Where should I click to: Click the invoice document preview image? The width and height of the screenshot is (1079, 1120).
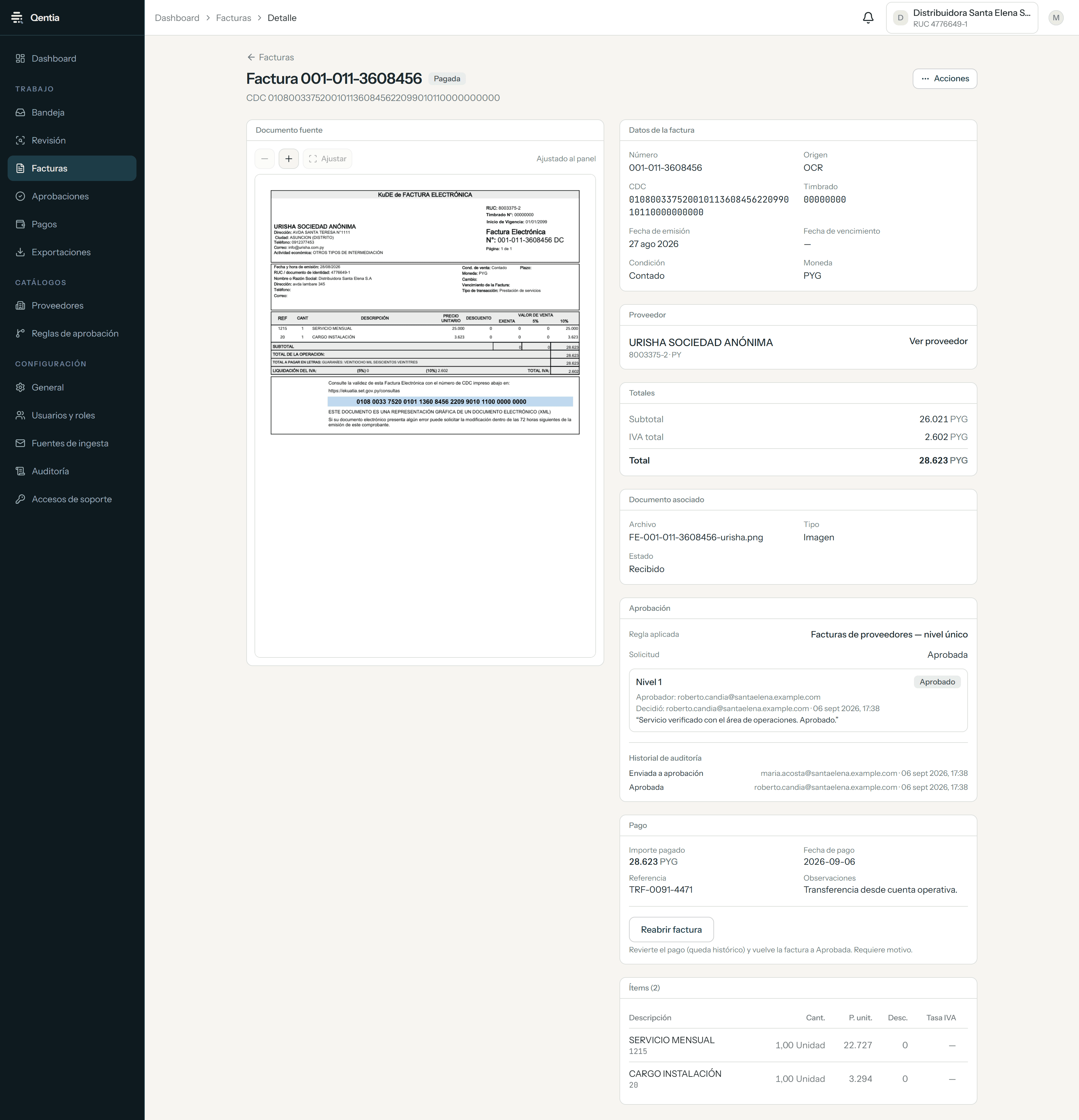click(425, 313)
